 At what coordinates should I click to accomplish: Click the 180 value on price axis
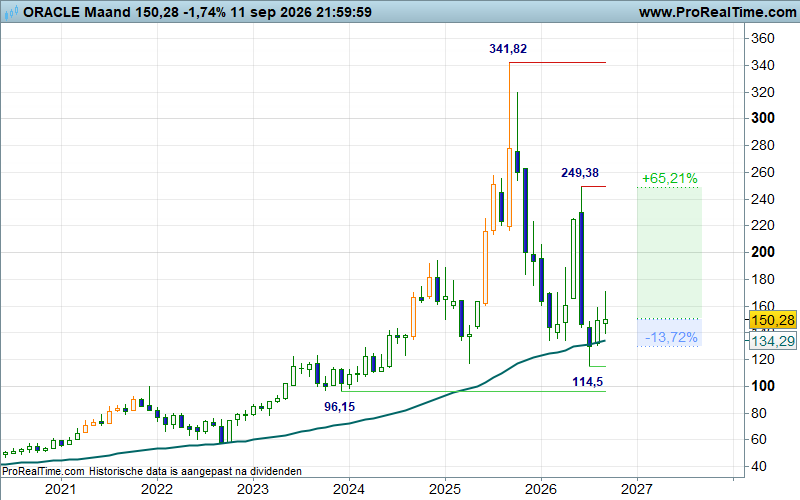click(763, 280)
